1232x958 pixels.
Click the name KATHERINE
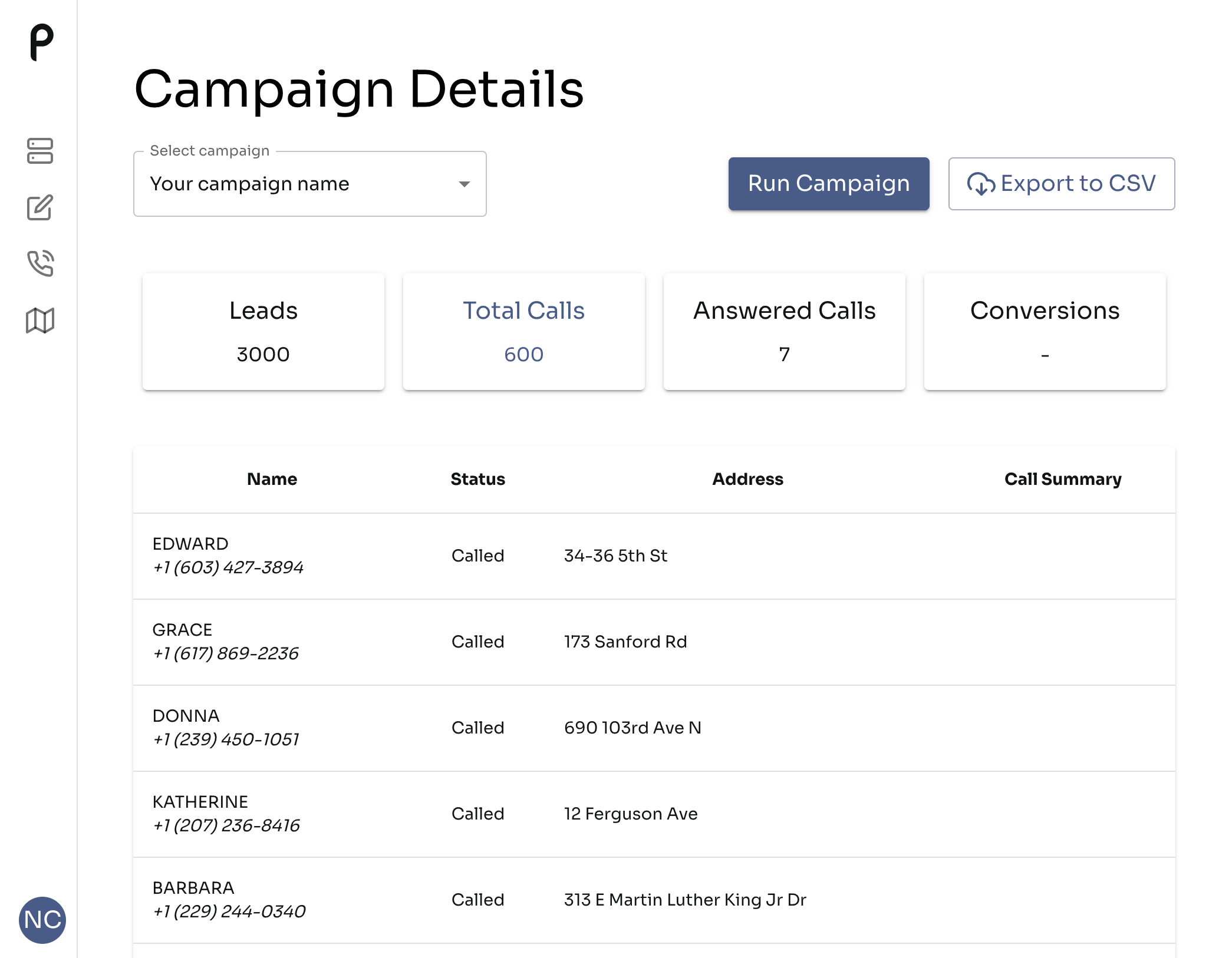[200, 801]
